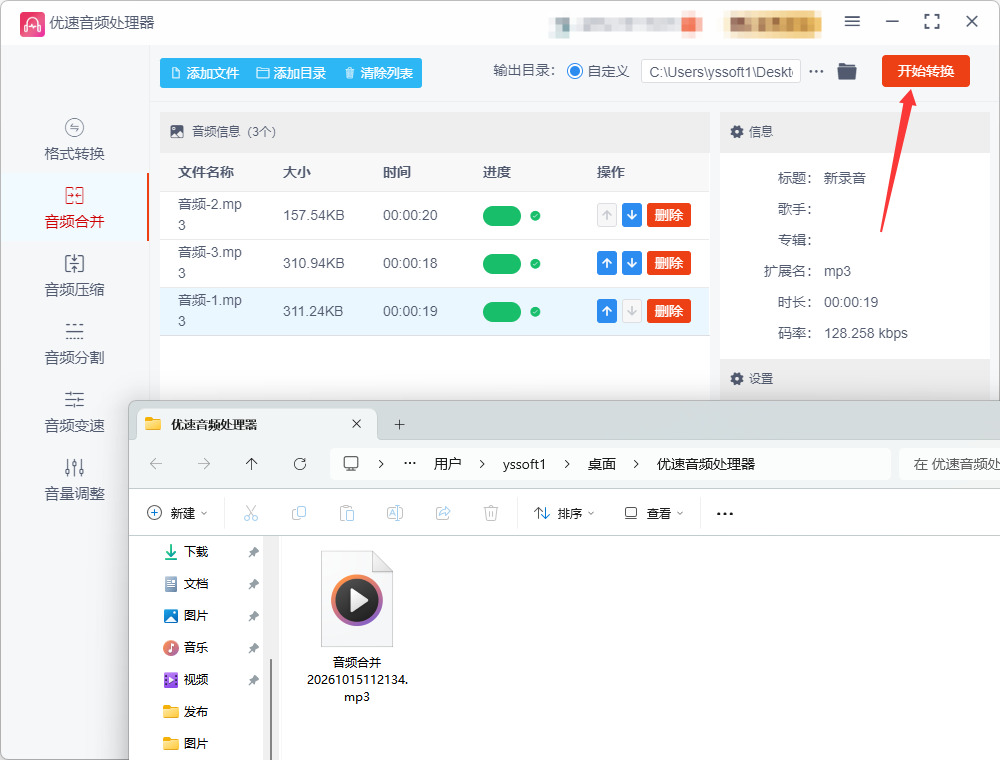Delete 音频-3.mp3 from the list
The height and width of the screenshot is (760, 1000).
point(668,263)
